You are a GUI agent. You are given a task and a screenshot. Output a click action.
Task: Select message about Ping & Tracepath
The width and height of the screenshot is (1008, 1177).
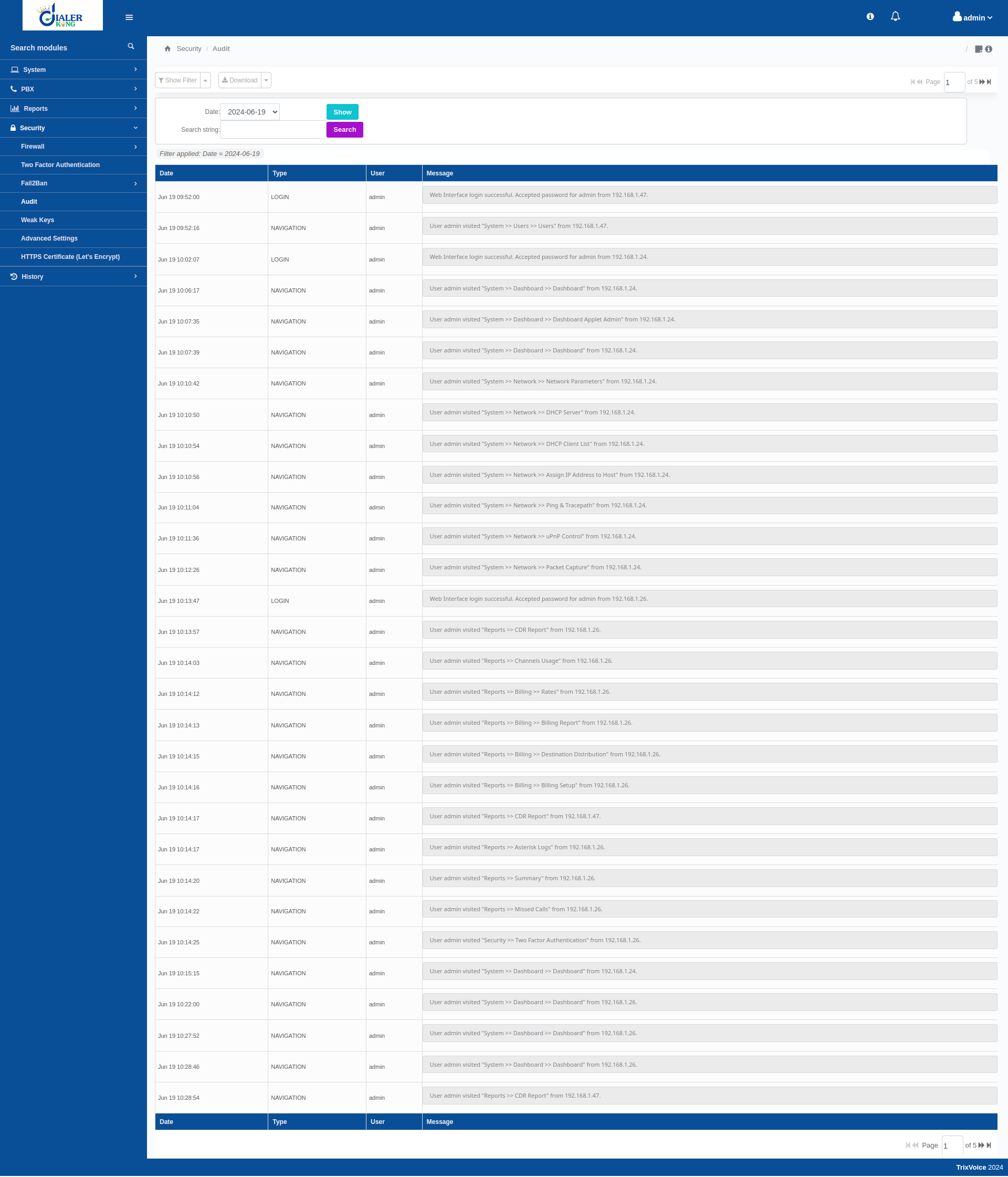[x=710, y=506]
